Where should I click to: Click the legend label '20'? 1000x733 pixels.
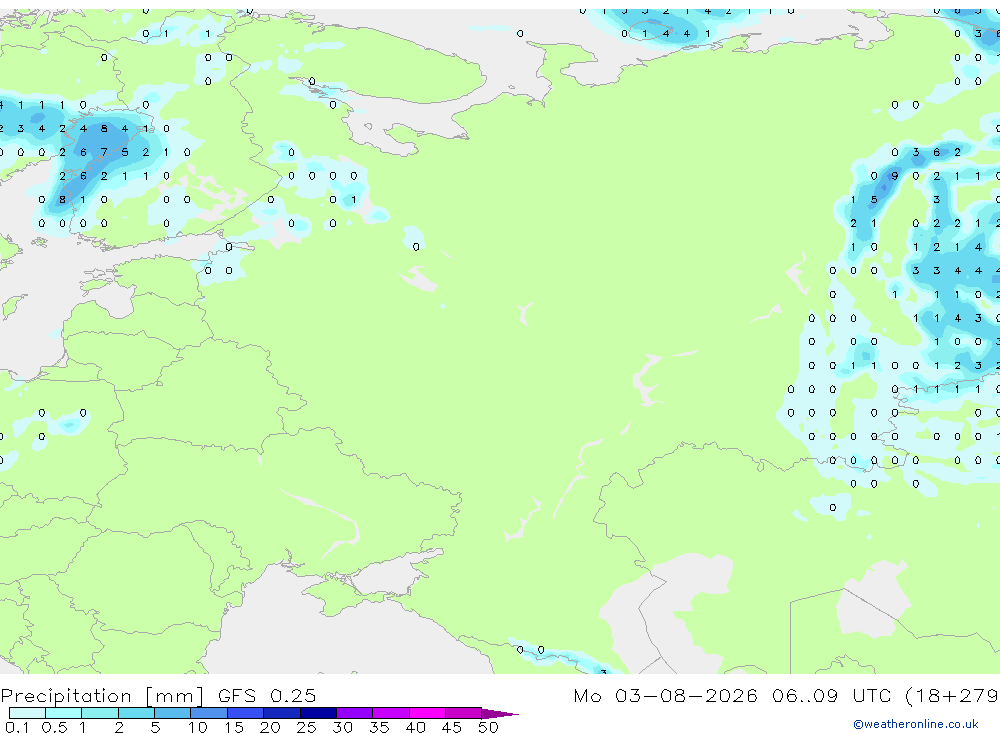(270, 727)
